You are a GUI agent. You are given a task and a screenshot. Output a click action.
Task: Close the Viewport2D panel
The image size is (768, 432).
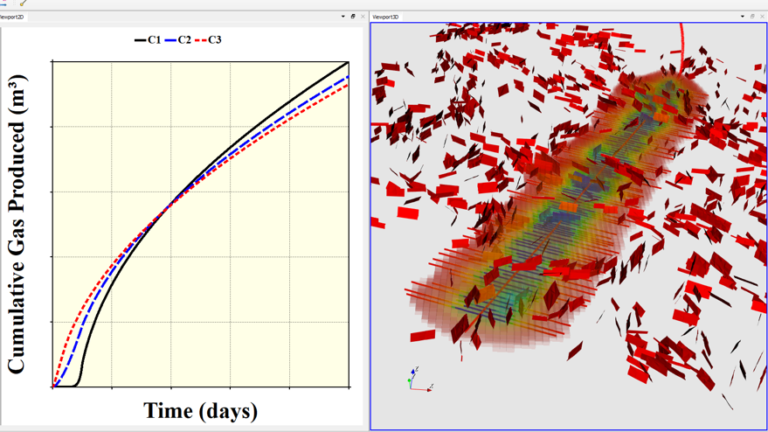[x=362, y=17]
